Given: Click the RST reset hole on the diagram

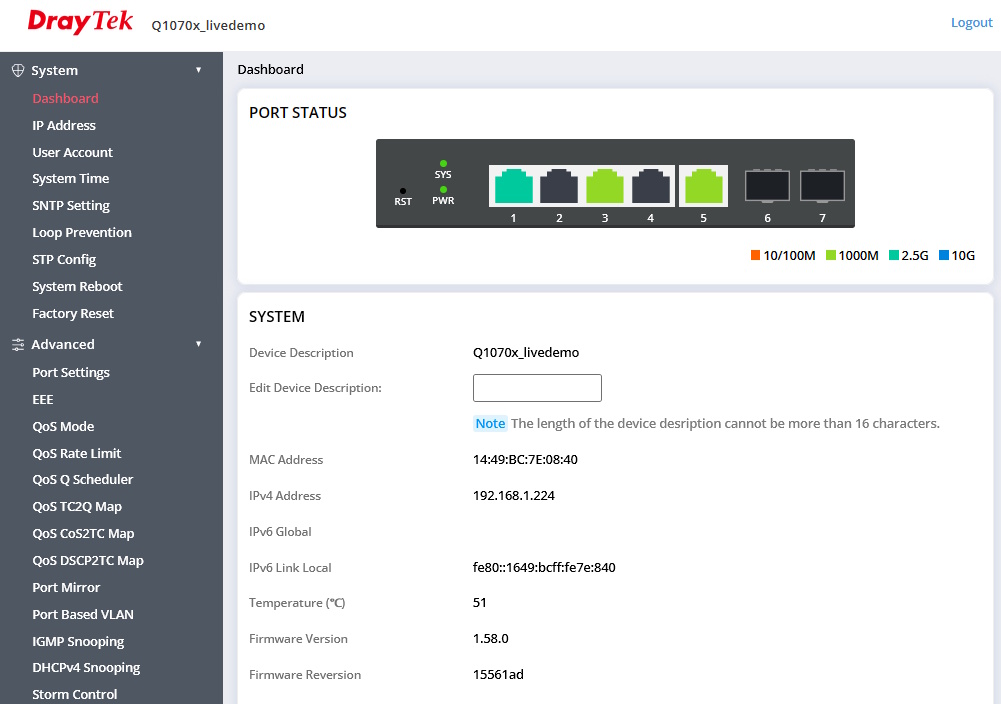Looking at the screenshot, I should [x=403, y=191].
